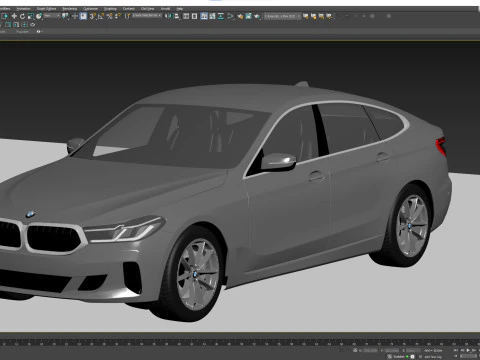This screenshot has width=480, height=360.
Task: Toggle the 3D Snaps button
Action: (92, 16)
